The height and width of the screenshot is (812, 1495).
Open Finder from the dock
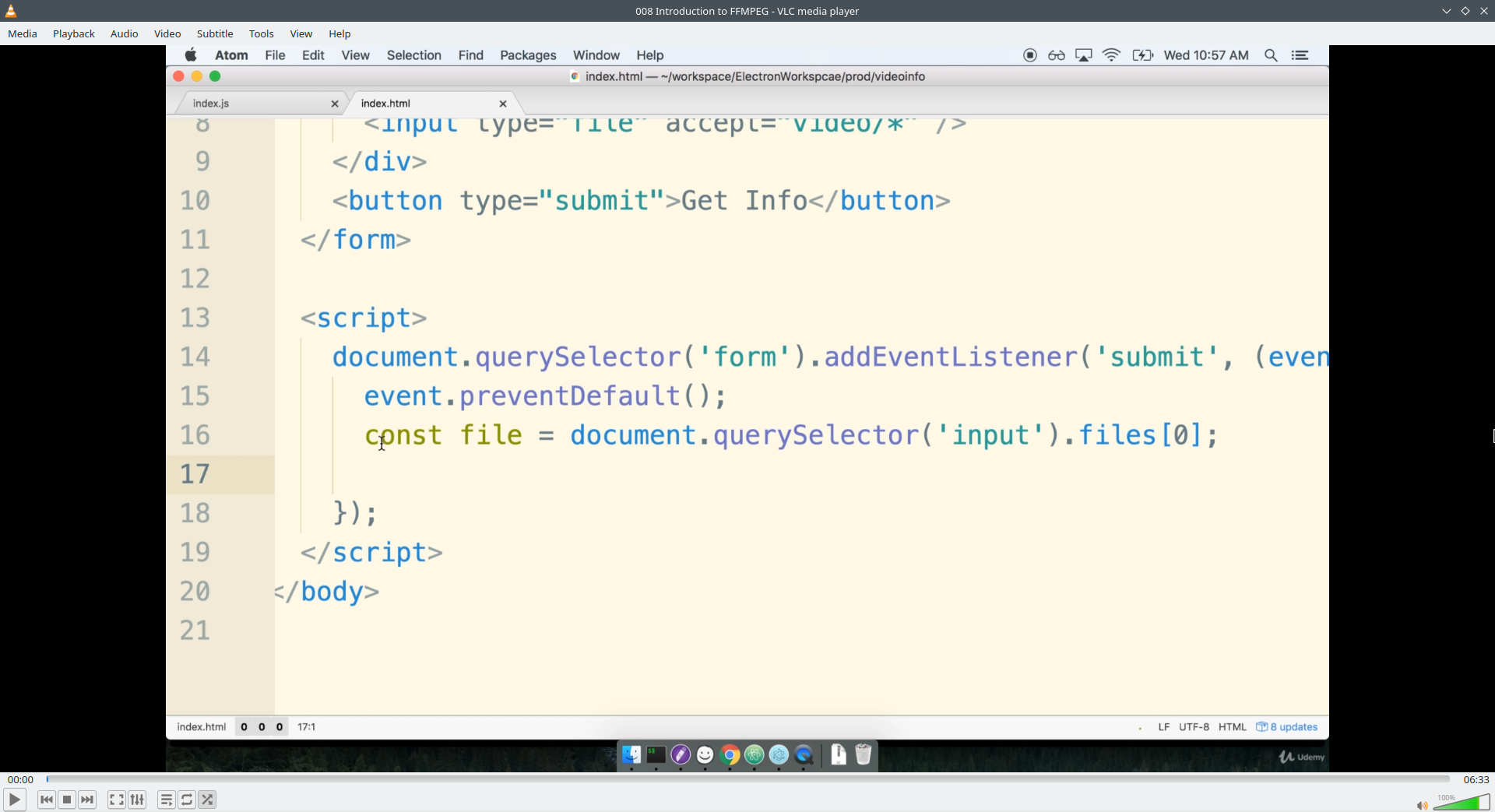[x=631, y=754]
